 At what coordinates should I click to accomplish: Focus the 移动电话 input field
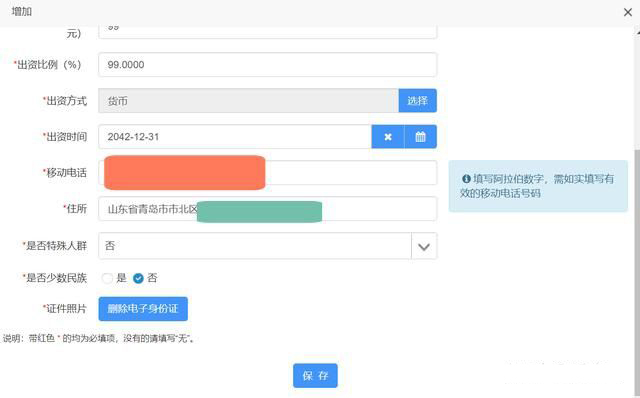[x=268, y=173]
